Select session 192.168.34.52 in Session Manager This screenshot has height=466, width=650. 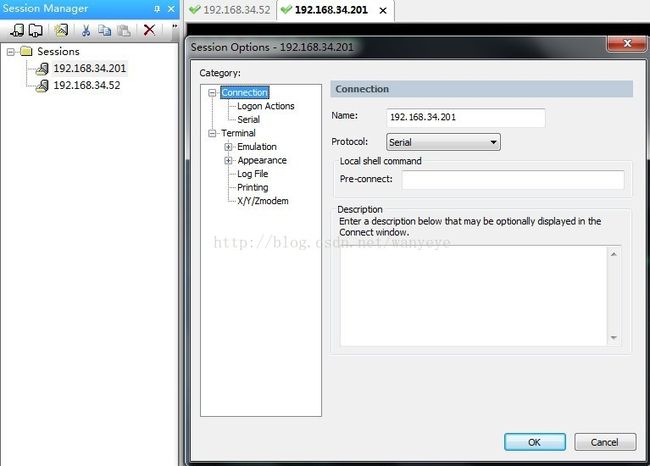click(87, 85)
